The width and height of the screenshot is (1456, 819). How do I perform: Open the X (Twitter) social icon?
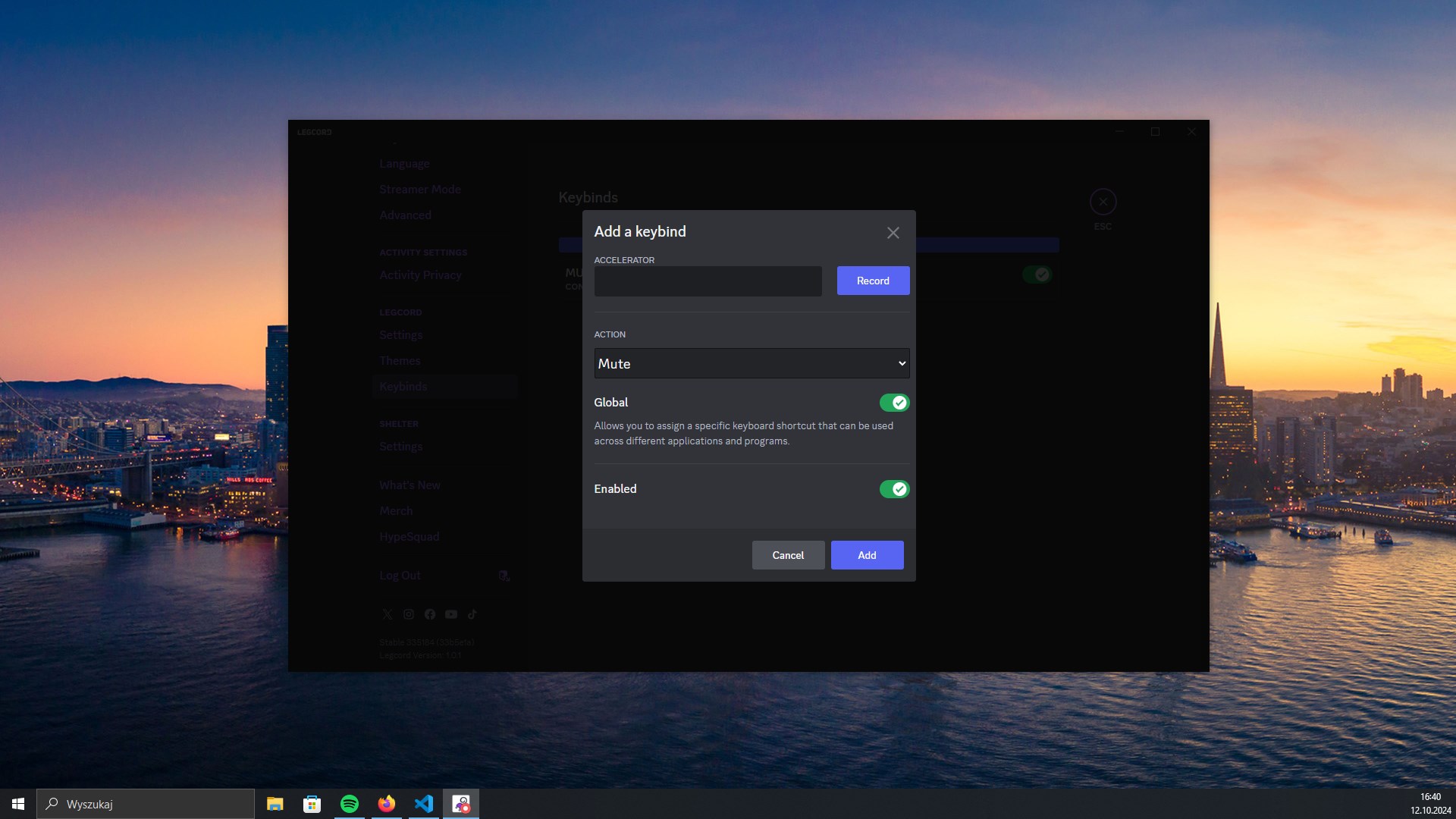tap(388, 614)
